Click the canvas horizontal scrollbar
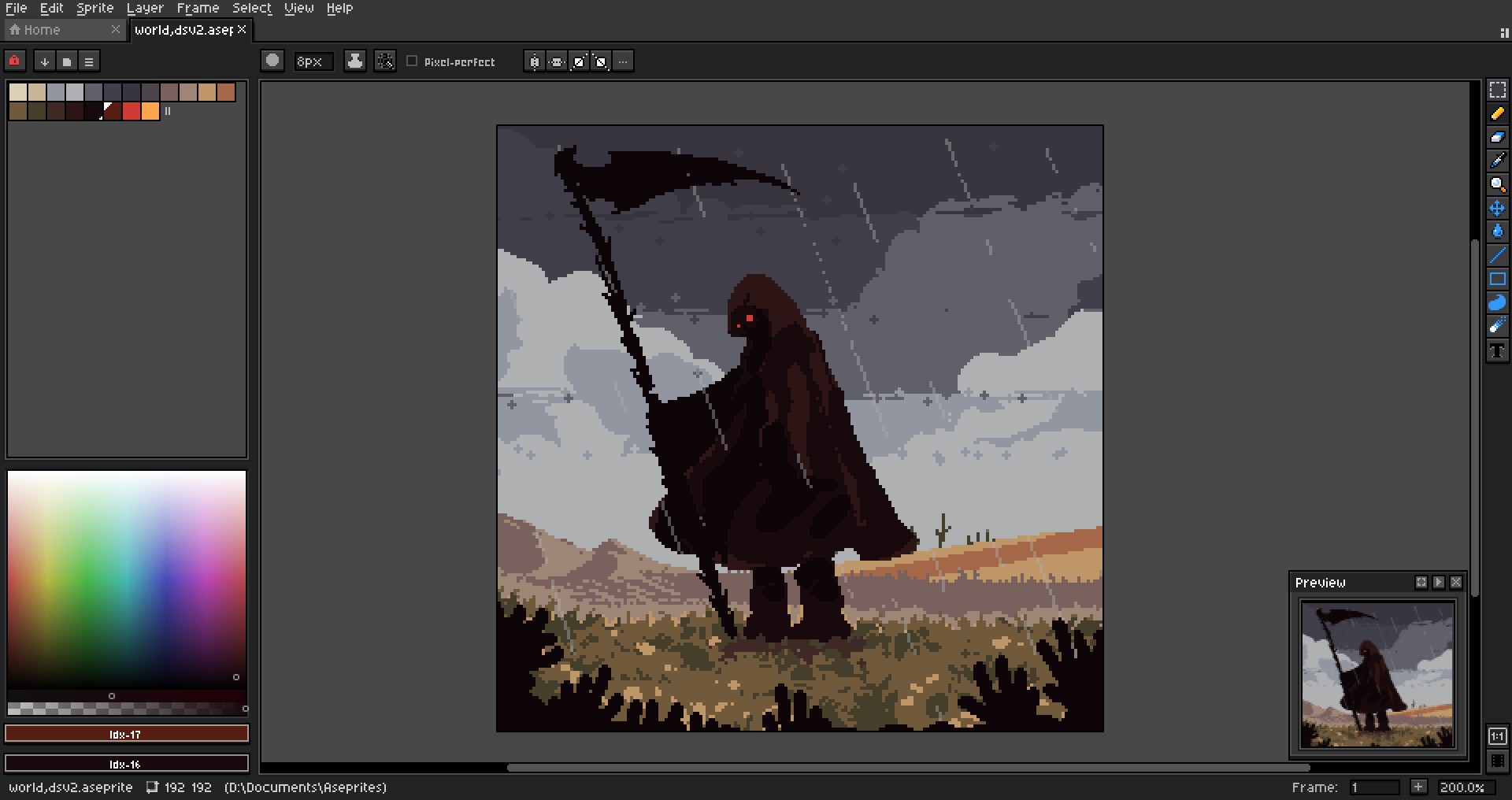1512x800 pixels. click(x=909, y=767)
